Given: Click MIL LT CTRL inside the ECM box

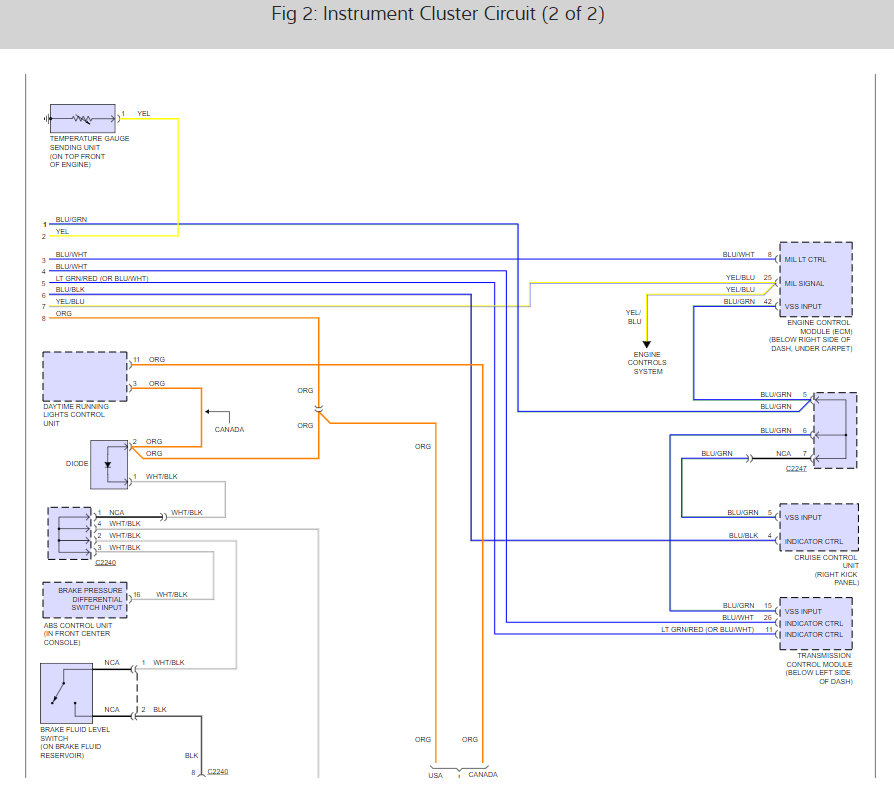Looking at the screenshot, I should 805,259.
